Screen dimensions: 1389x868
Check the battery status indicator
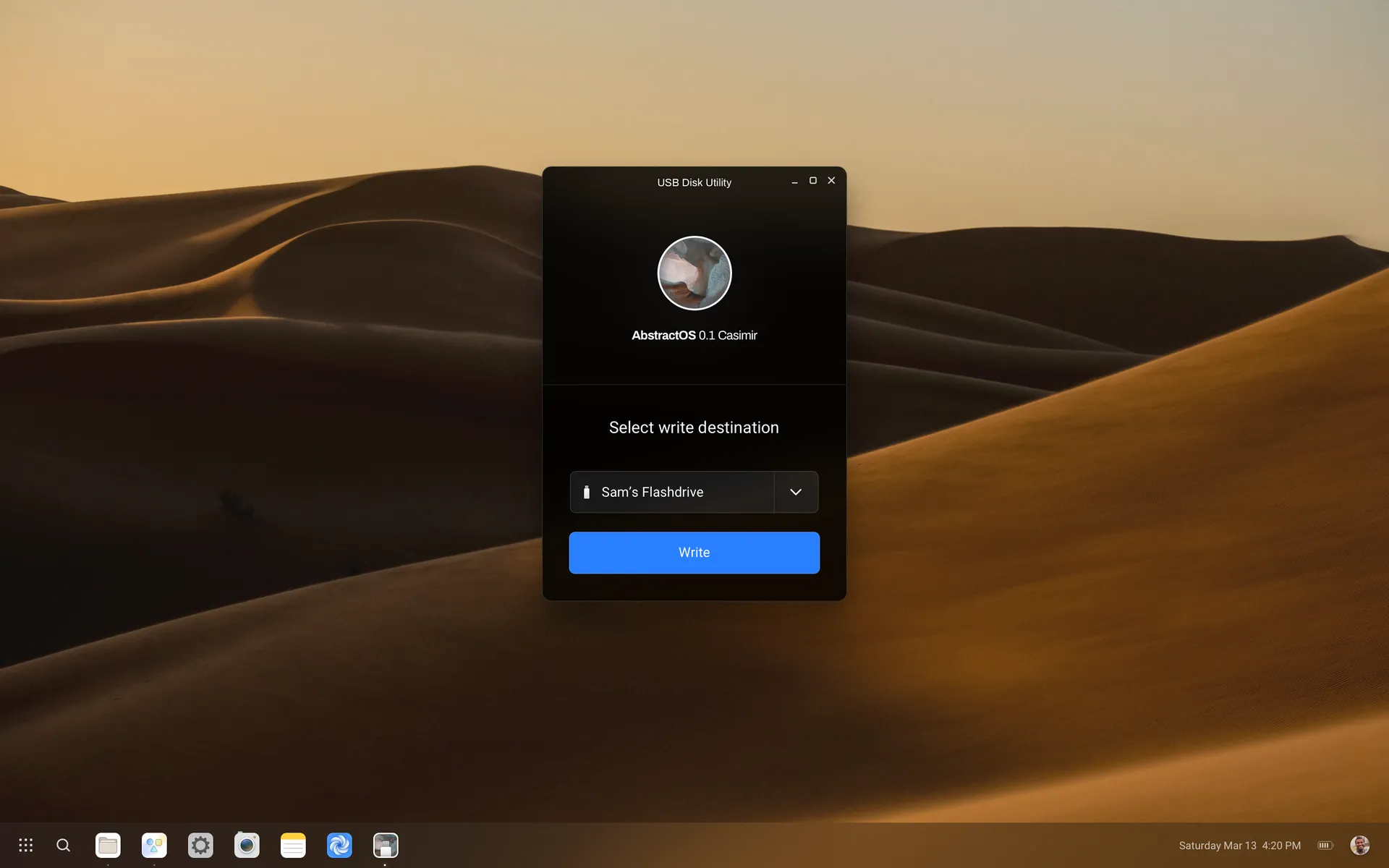click(1325, 845)
